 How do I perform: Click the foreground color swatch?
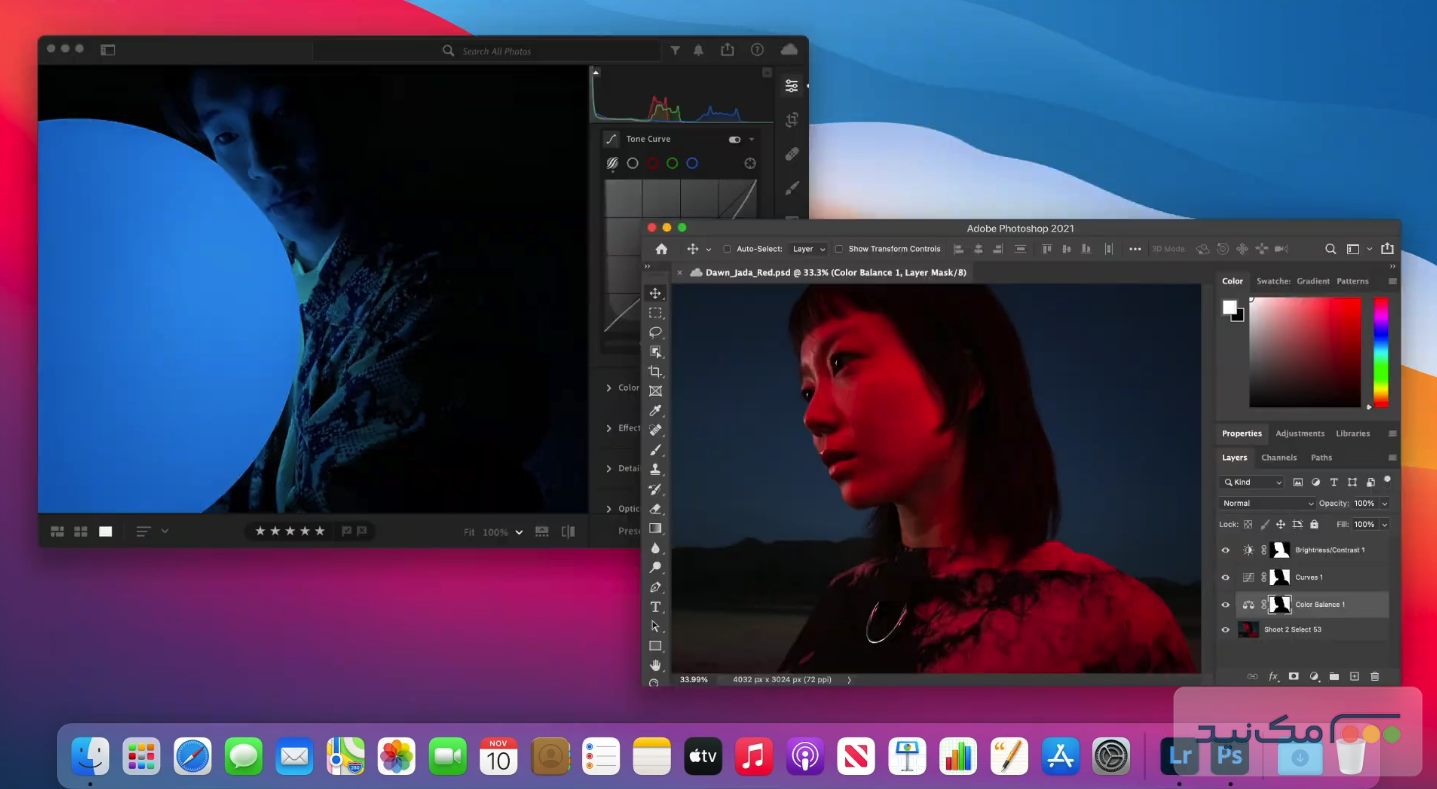tap(1230, 306)
